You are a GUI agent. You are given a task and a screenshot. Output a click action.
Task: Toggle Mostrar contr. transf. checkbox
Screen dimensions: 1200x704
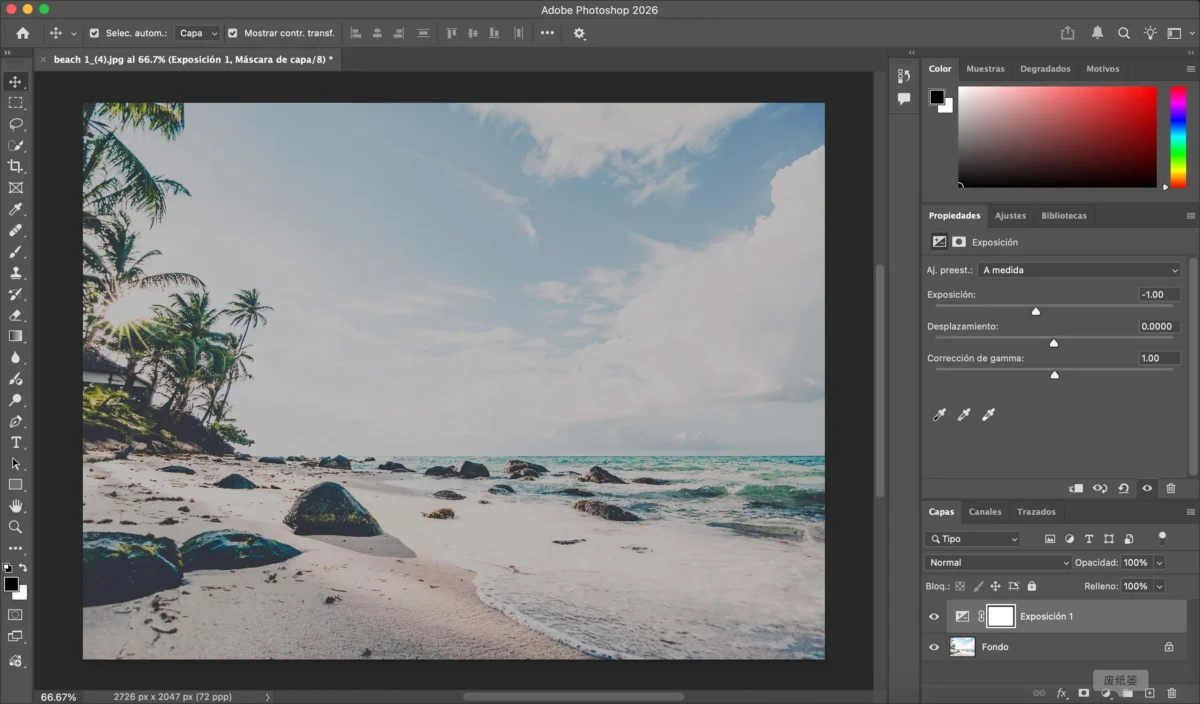tap(233, 33)
